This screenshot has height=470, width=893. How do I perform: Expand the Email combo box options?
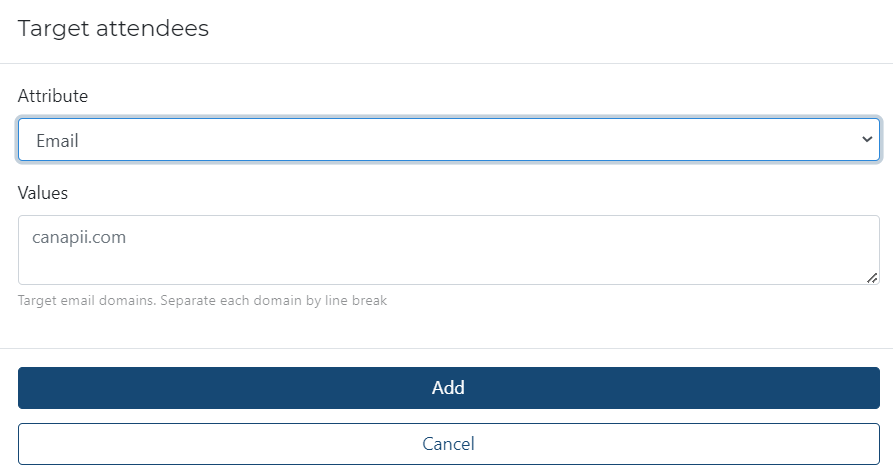click(x=448, y=141)
